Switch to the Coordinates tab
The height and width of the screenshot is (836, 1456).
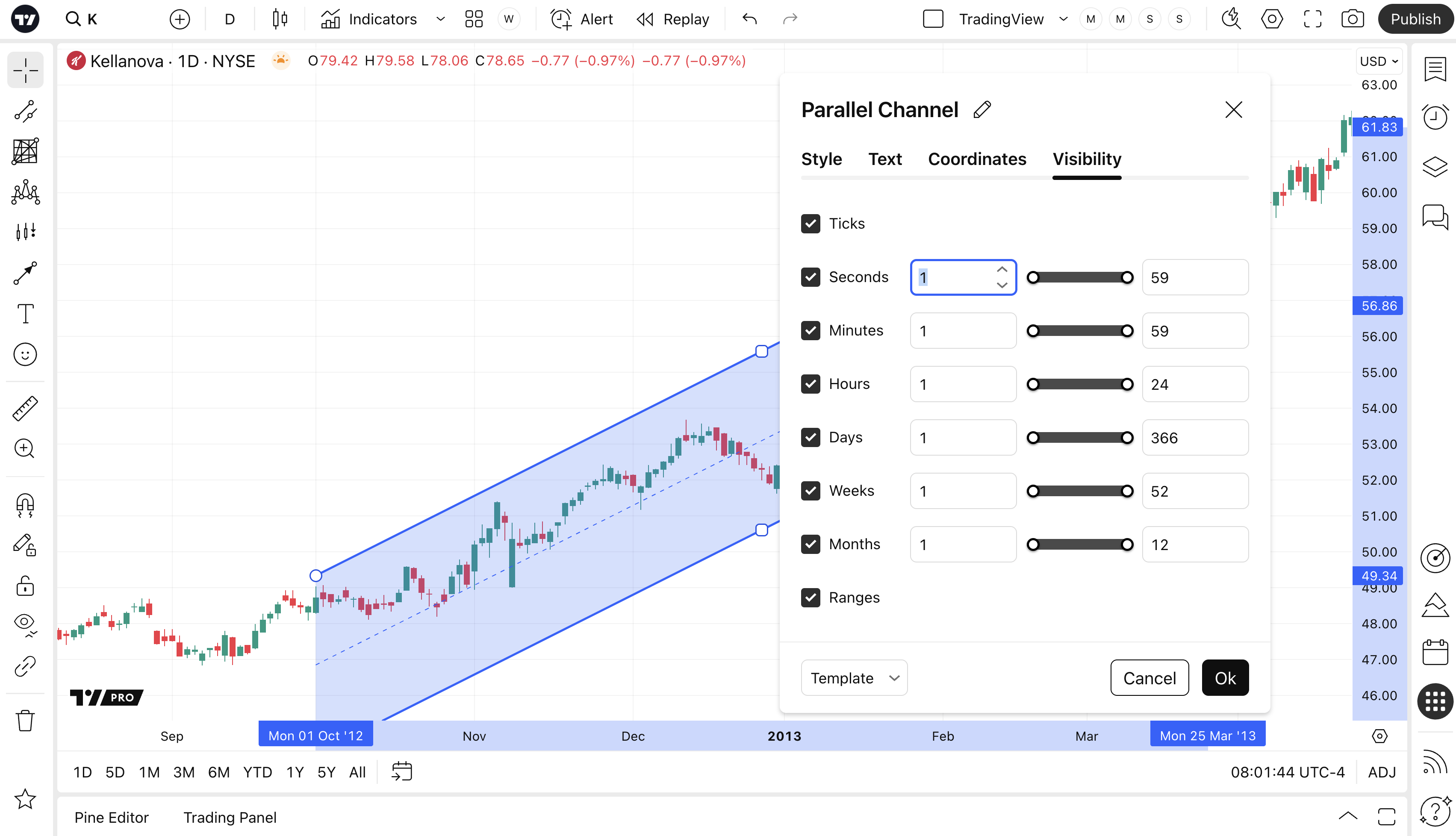click(x=977, y=159)
